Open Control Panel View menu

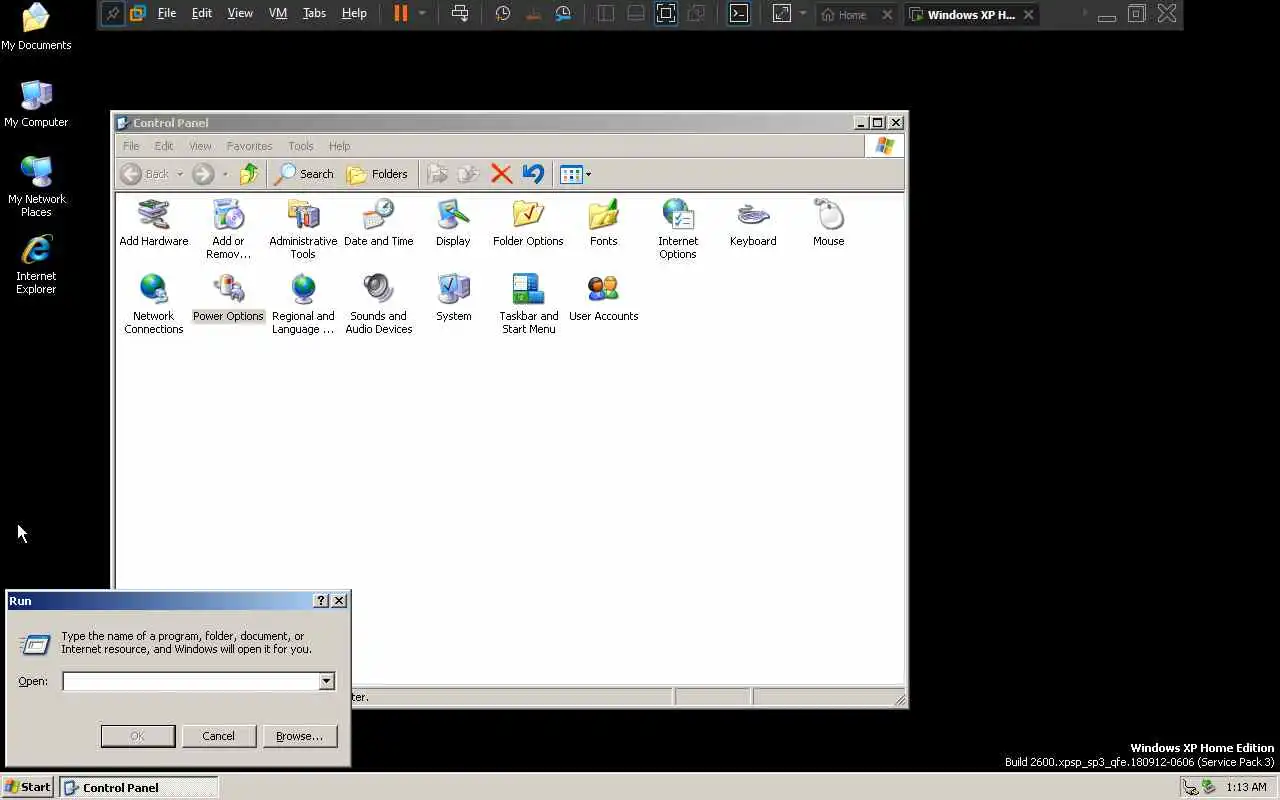pyautogui.click(x=200, y=146)
